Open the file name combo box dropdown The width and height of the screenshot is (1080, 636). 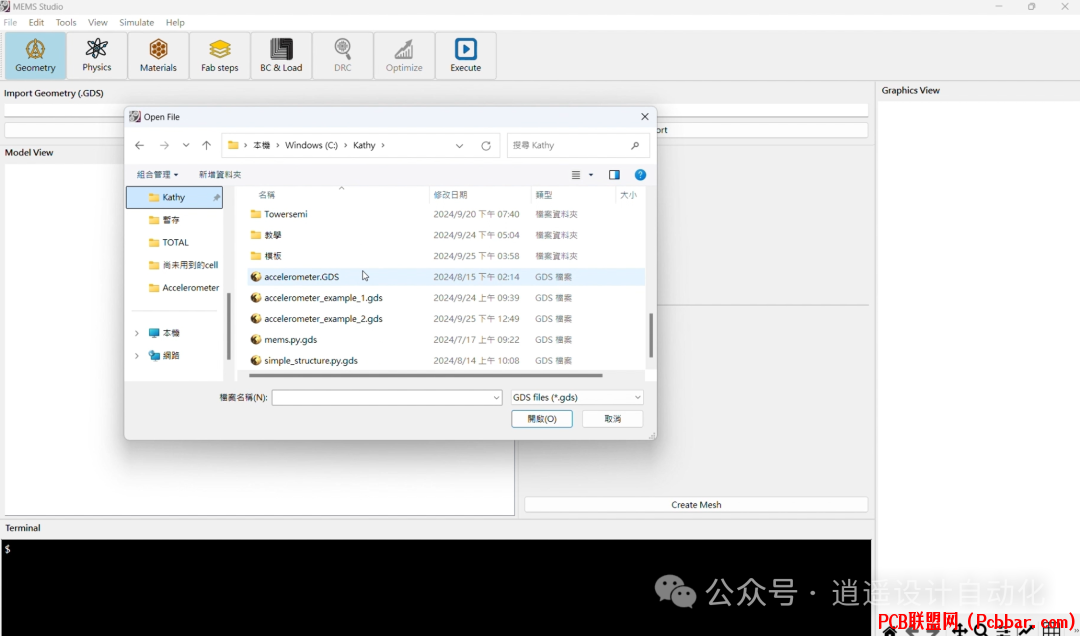(x=496, y=398)
